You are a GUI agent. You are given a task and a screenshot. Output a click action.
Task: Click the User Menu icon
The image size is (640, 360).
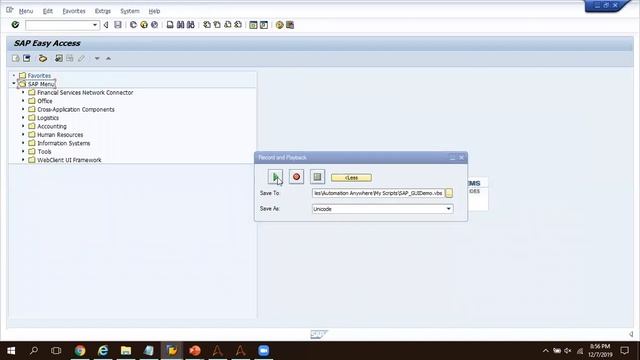(16, 58)
